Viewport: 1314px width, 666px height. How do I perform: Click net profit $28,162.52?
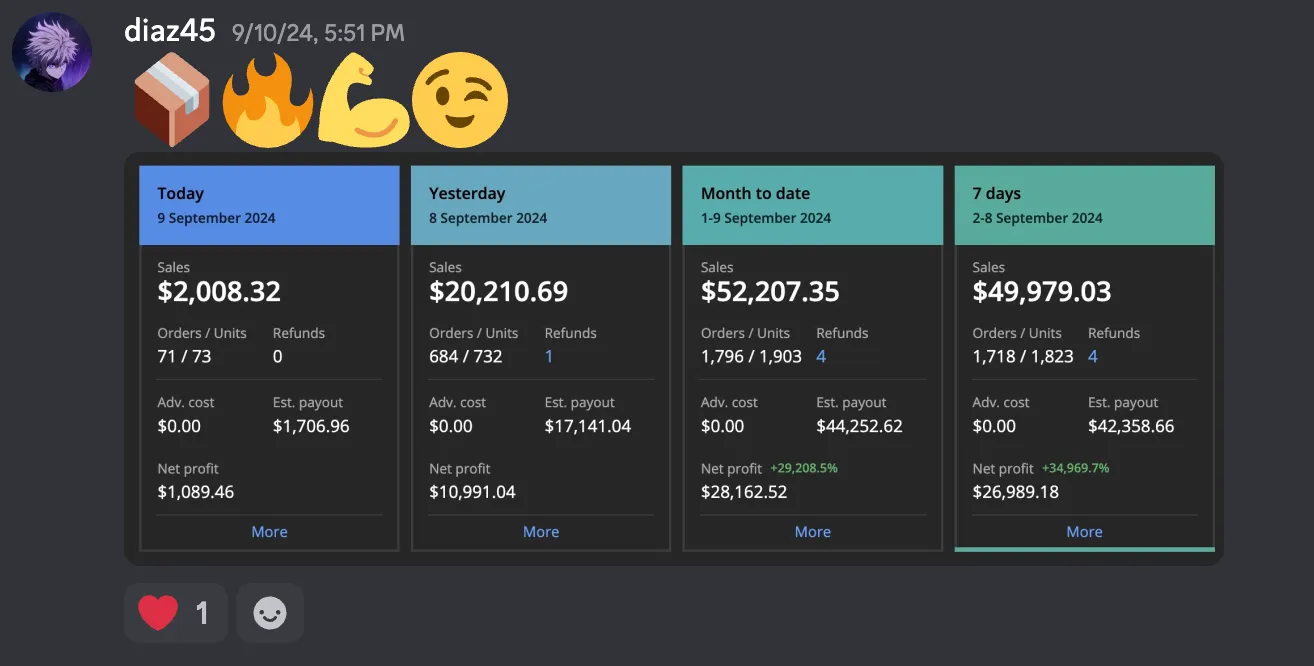coord(744,492)
